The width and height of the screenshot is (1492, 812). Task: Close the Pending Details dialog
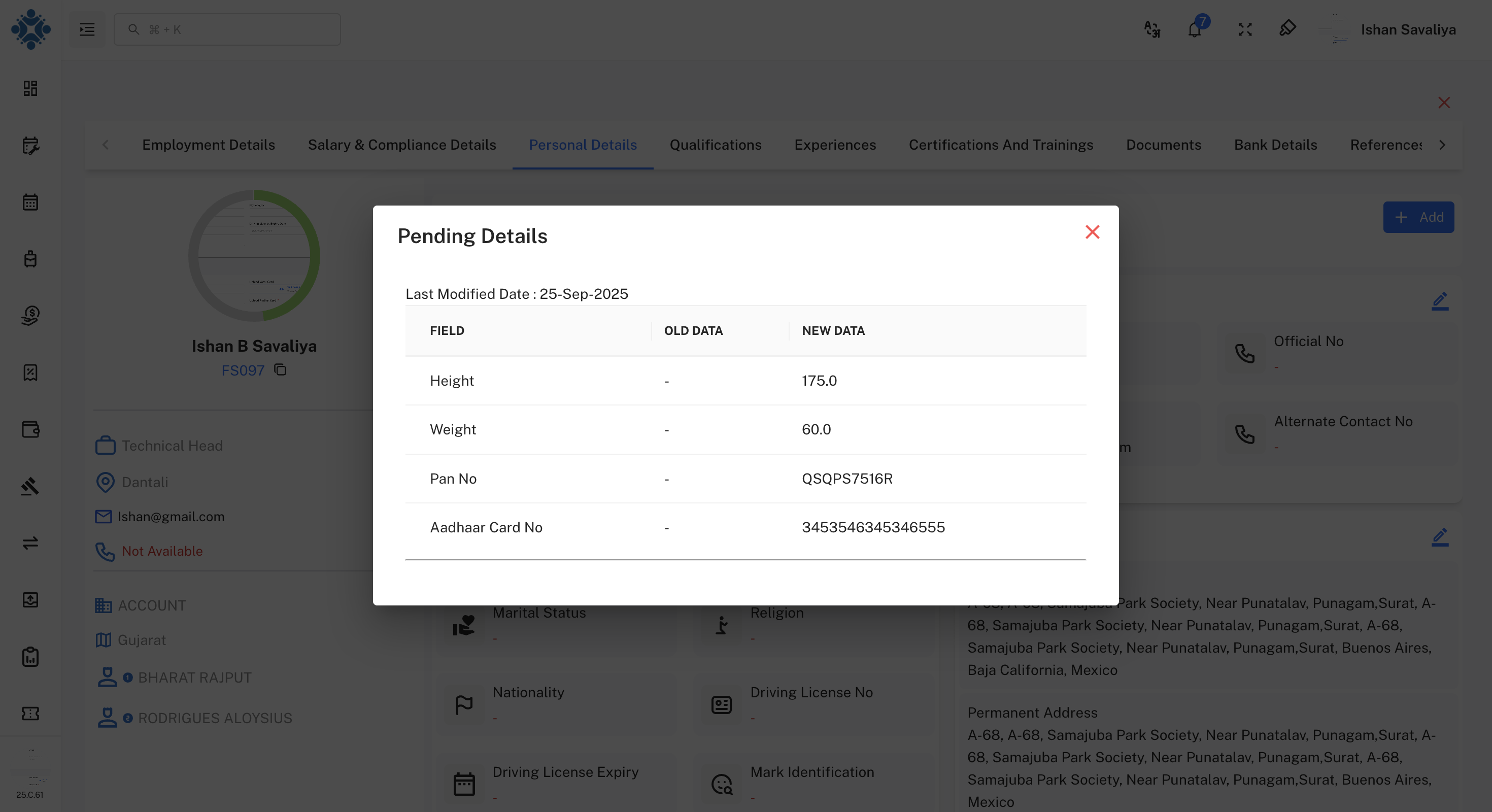pyautogui.click(x=1092, y=231)
